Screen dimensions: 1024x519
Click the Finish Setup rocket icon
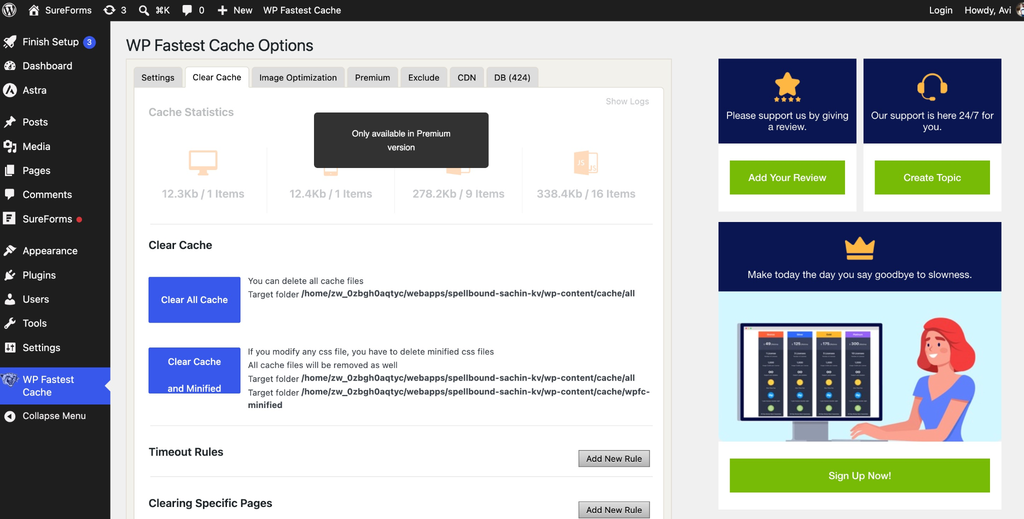(x=10, y=42)
